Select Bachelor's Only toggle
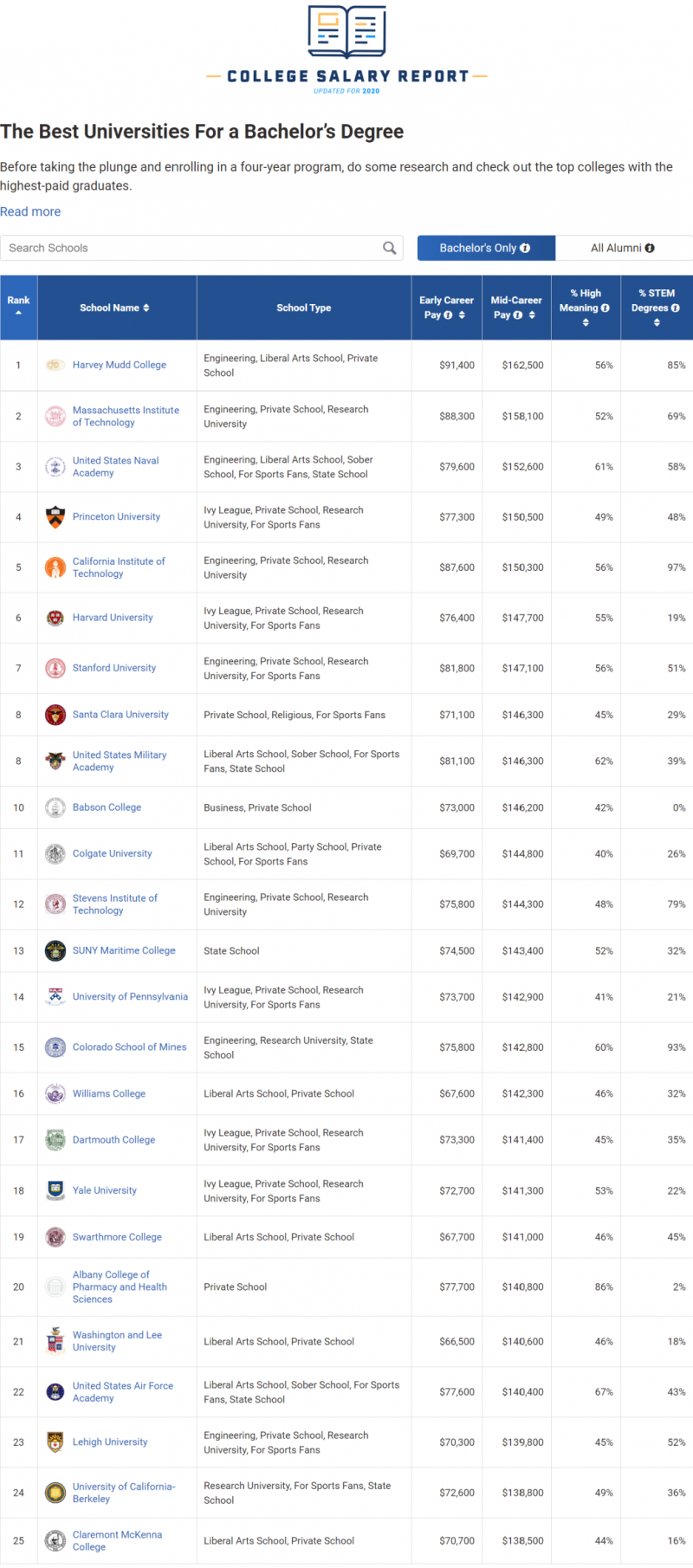The width and height of the screenshot is (693, 1568). point(486,248)
